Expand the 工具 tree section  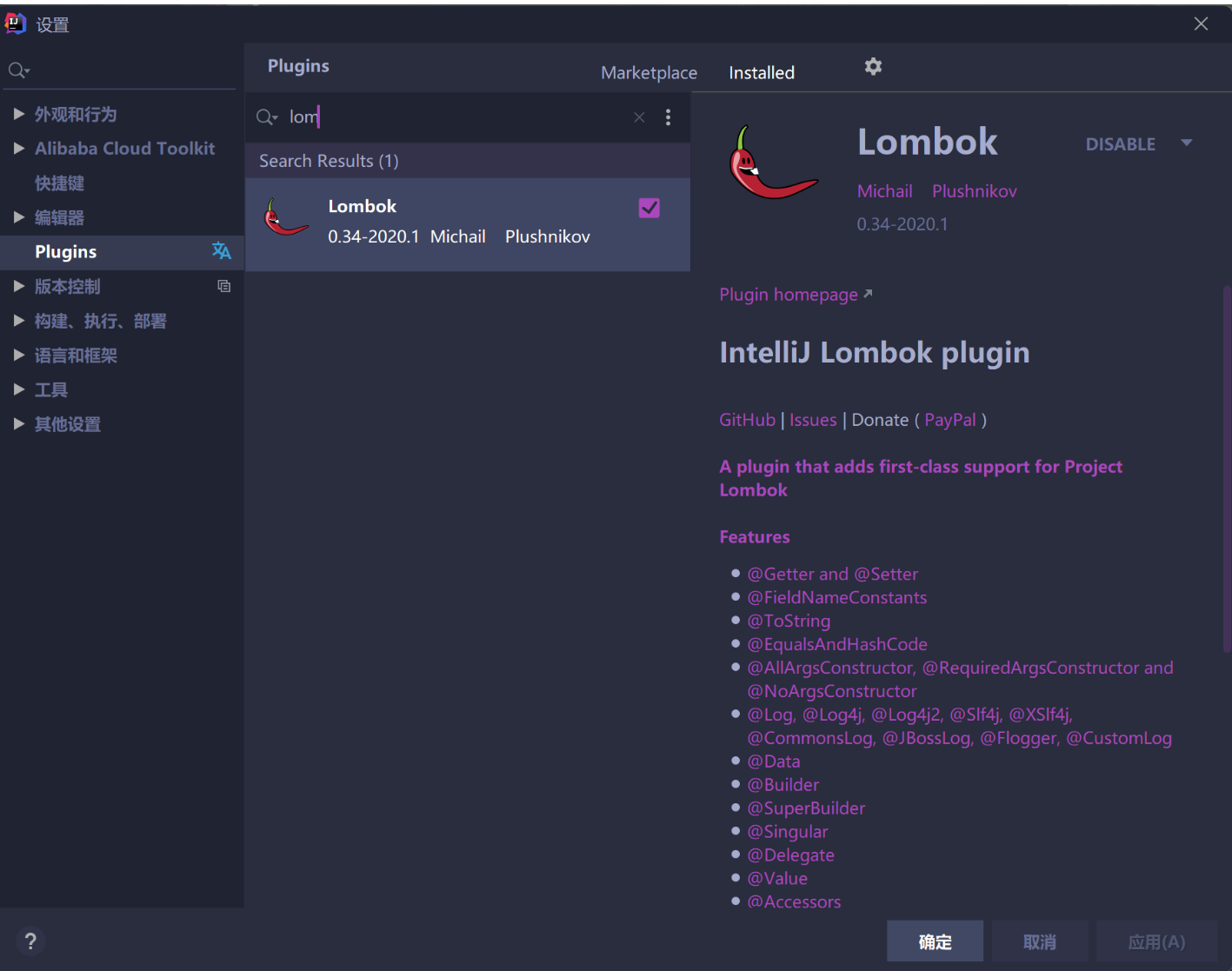pos(19,389)
